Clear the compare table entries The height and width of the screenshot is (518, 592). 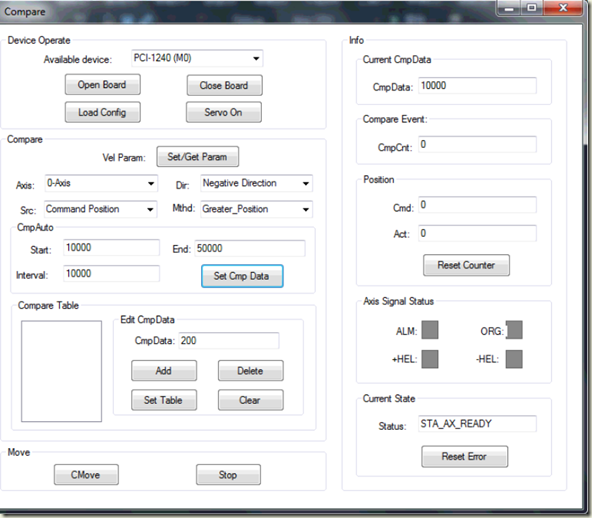[251, 400]
